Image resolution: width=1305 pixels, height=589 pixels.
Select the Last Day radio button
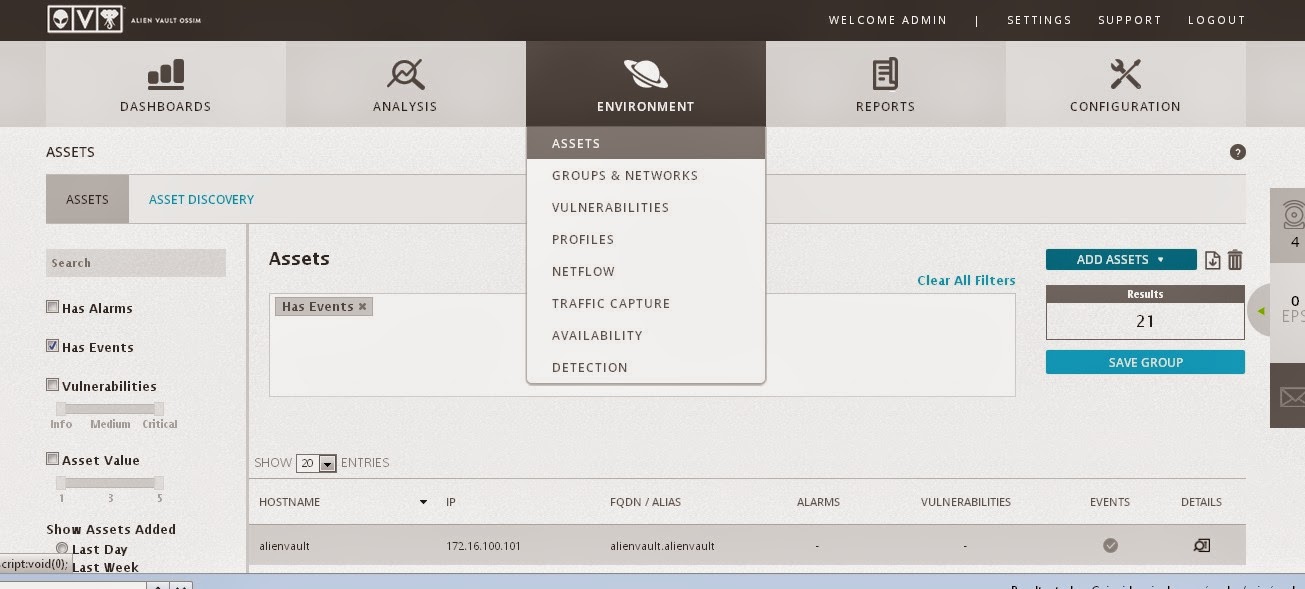pos(62,549)
